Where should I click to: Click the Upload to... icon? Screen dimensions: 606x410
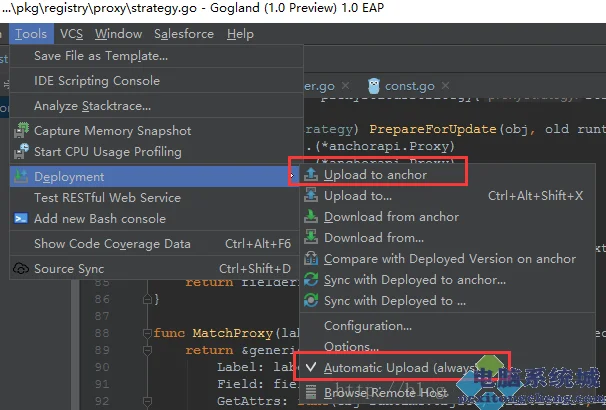tap(311, 196)
